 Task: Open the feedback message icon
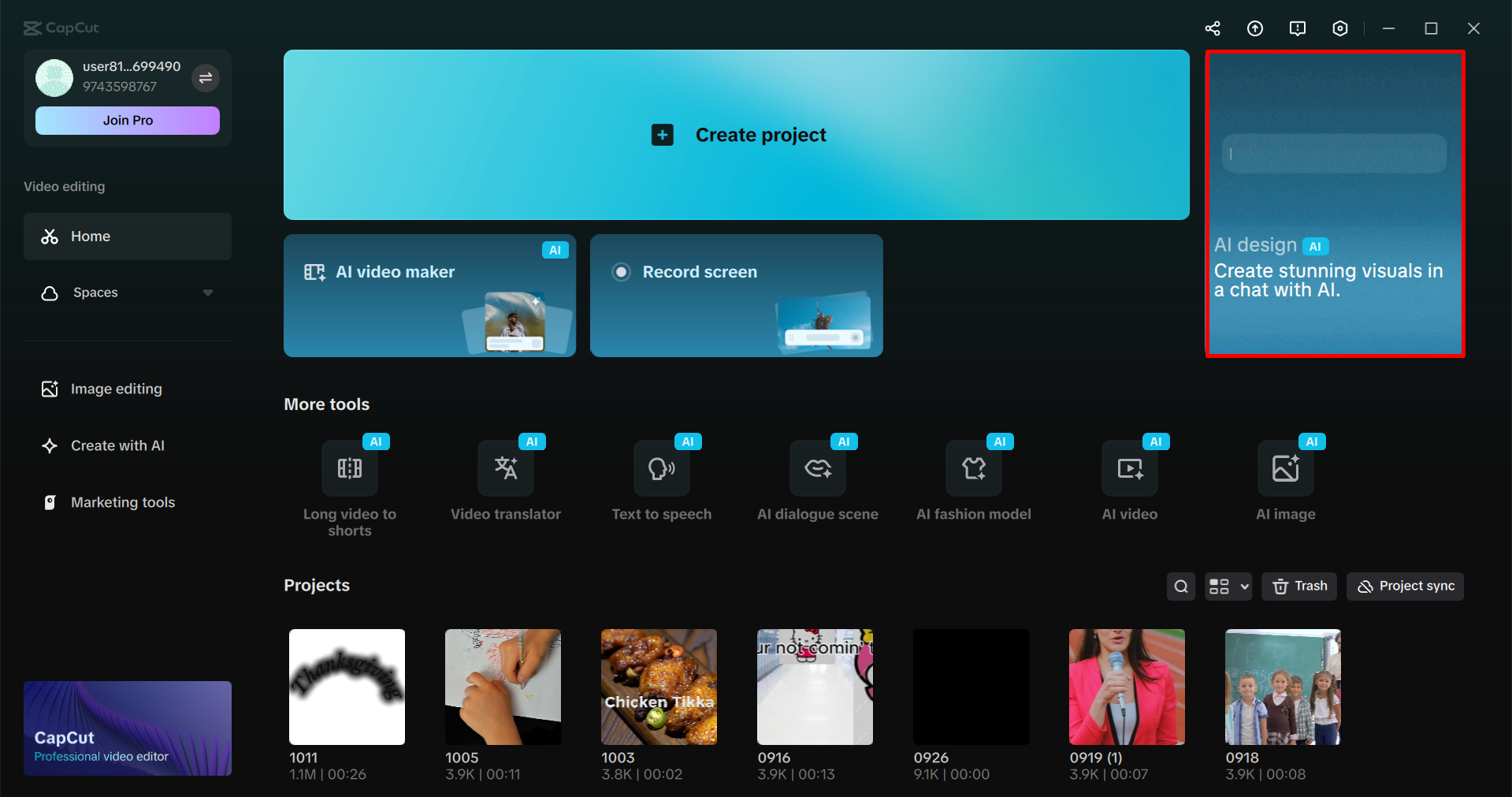coord(1298,28)
